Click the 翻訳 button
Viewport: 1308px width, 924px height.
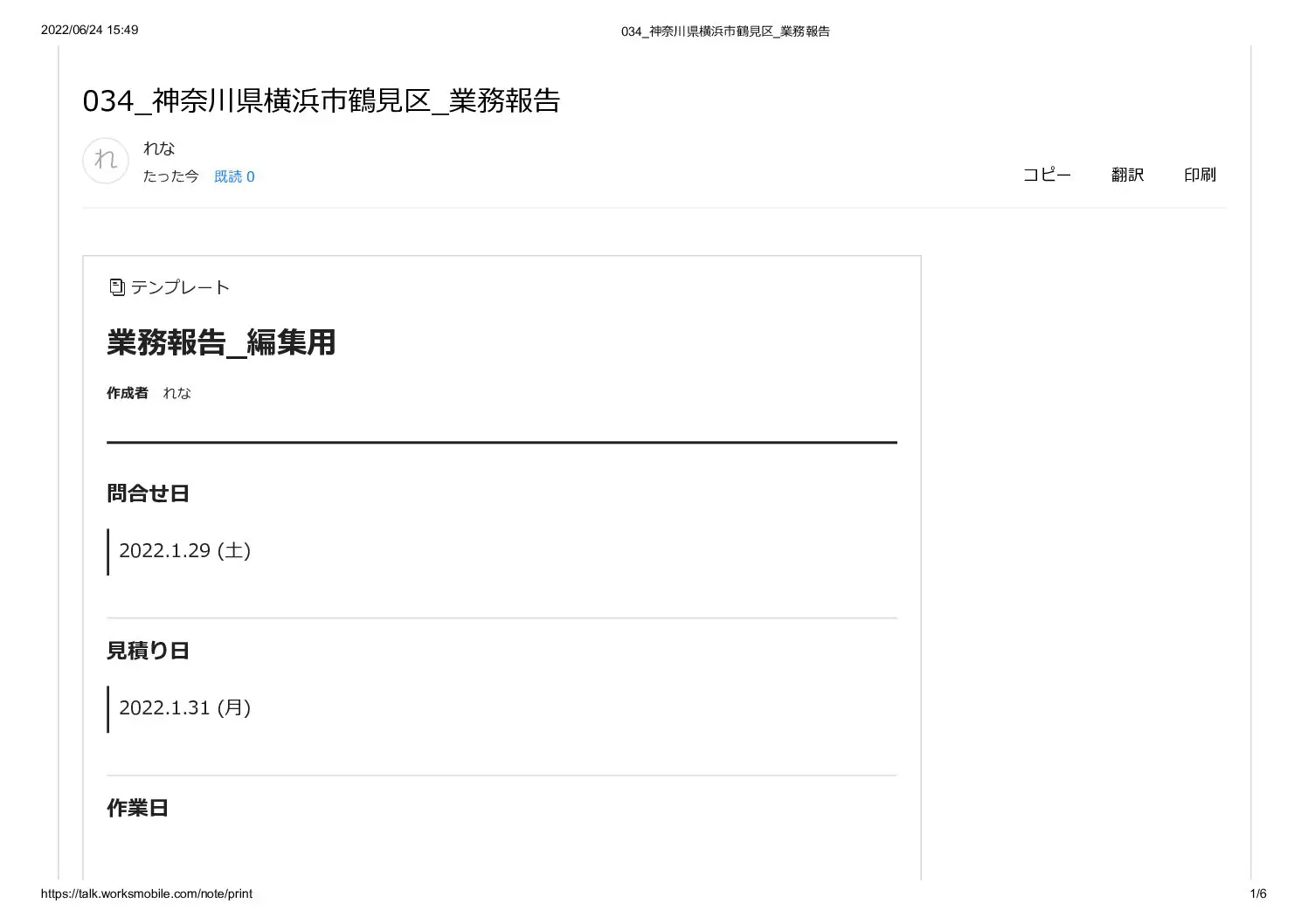(x=1127, y=175)
